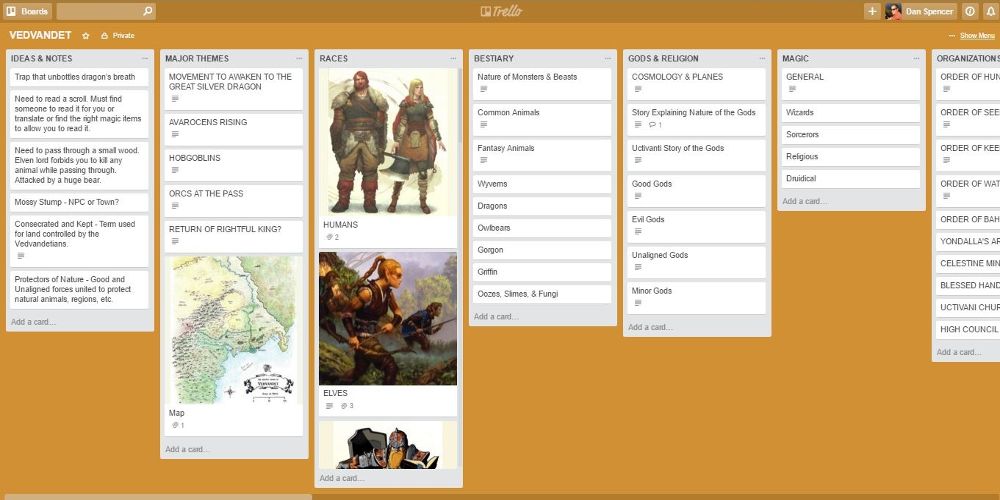Click the search magnifier icon

[148, 11]
